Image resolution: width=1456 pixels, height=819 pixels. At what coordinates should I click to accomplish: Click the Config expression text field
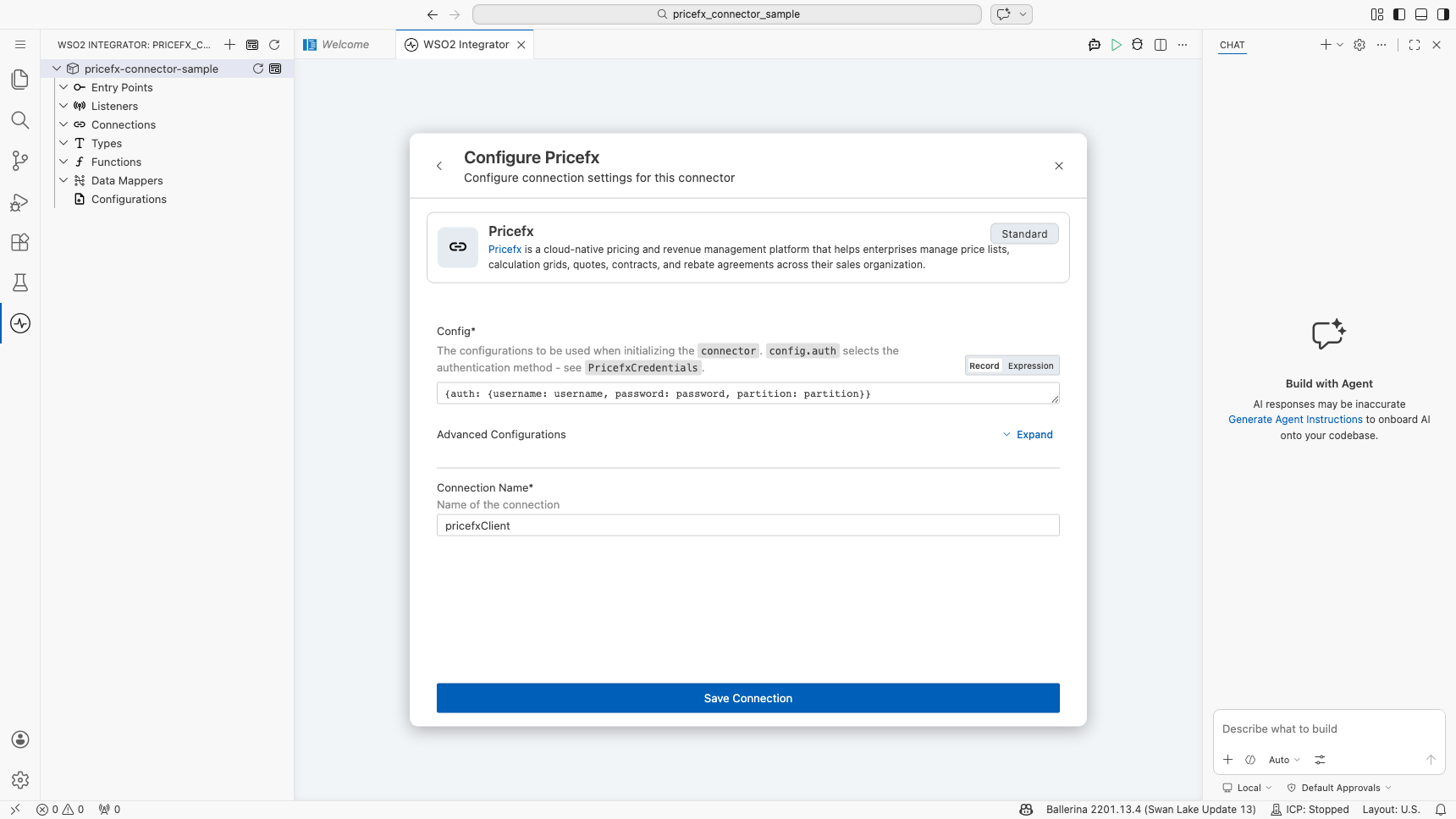[748, 393]
